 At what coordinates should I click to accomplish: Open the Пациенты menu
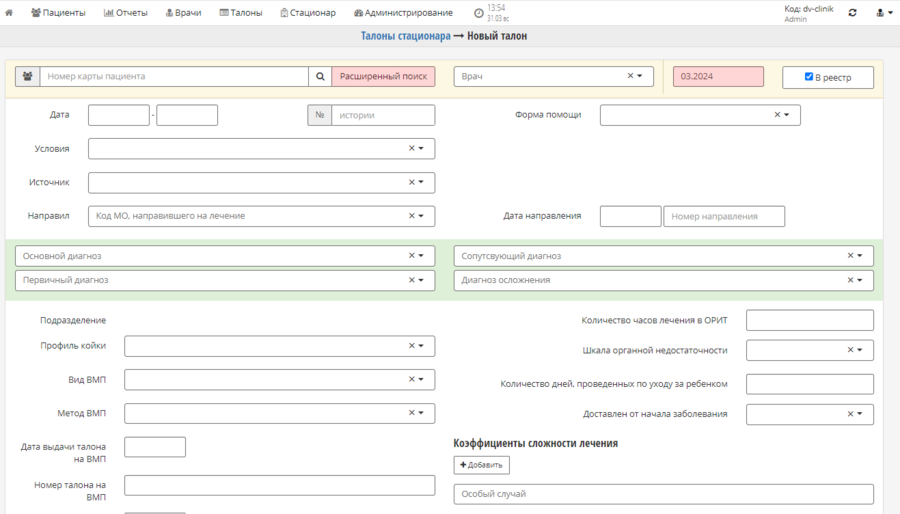[x=58, y=13]
